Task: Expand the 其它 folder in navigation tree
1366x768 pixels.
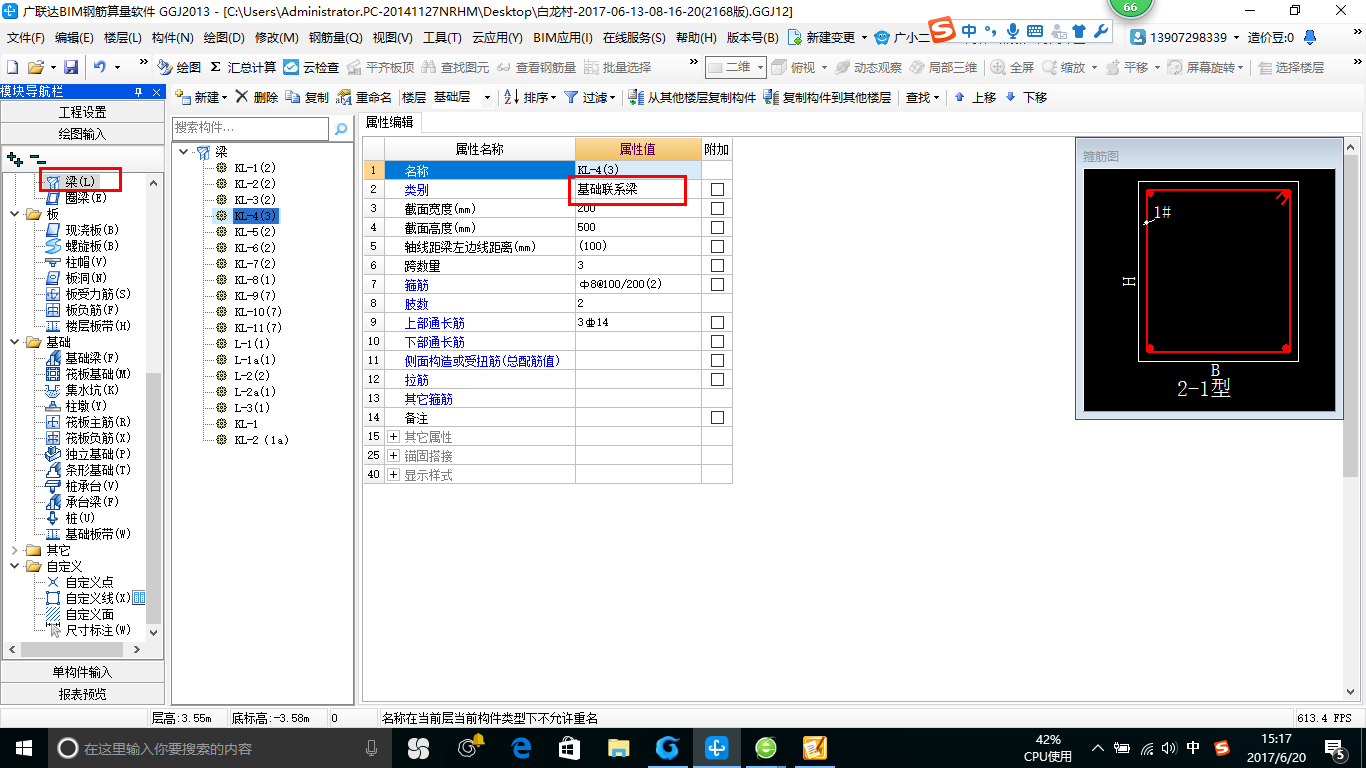Action: pos(14,550)
